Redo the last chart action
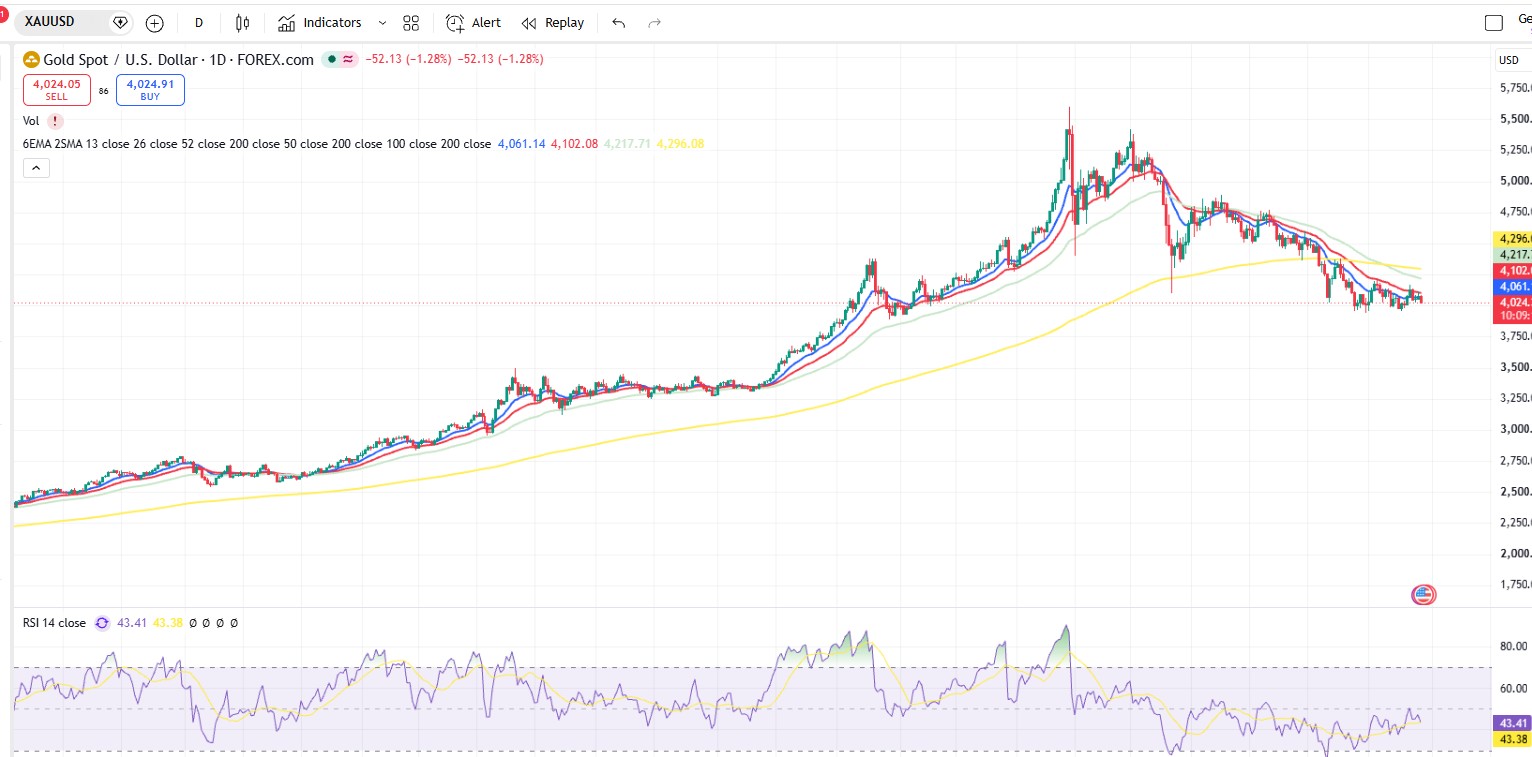Screen dimensions: 1532x757 coord(655,22)
